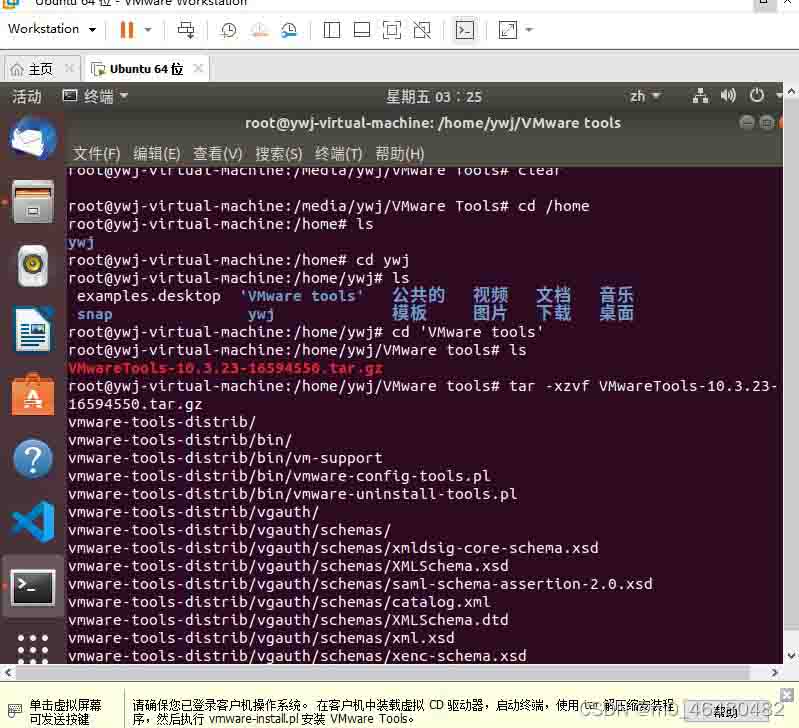Select the Terminal icon in the dock
799x728 pixels.
pyautogui.click(x=33, y=587)
